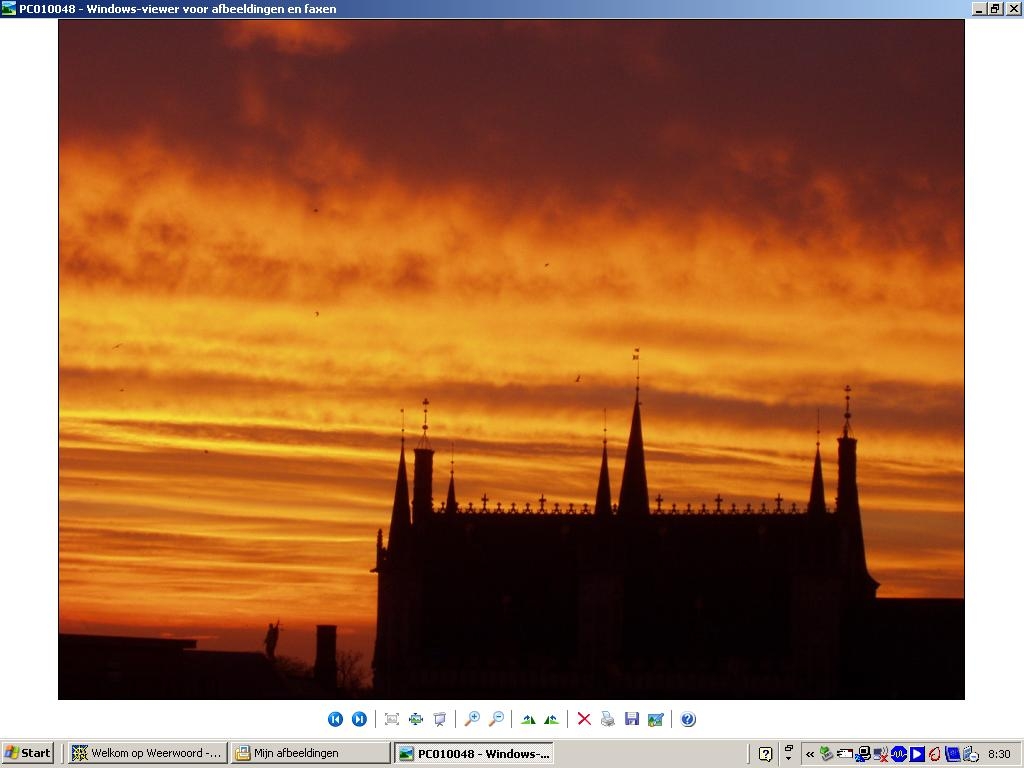
Task: Save a copy via floppy icon
Action: [632, 719]
